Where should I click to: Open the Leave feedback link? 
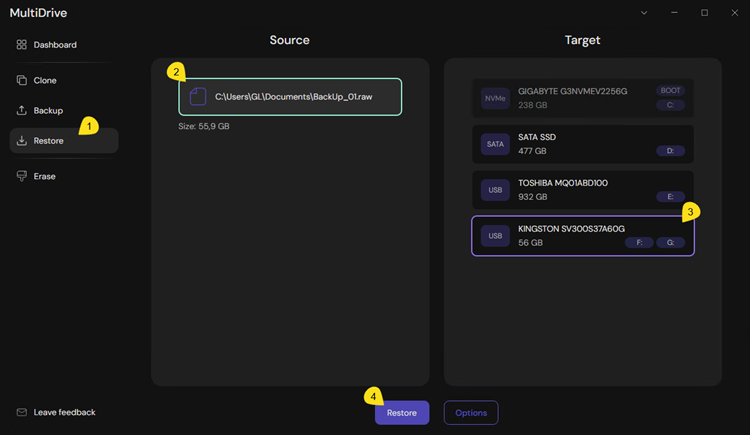click(x=64, y=412)
